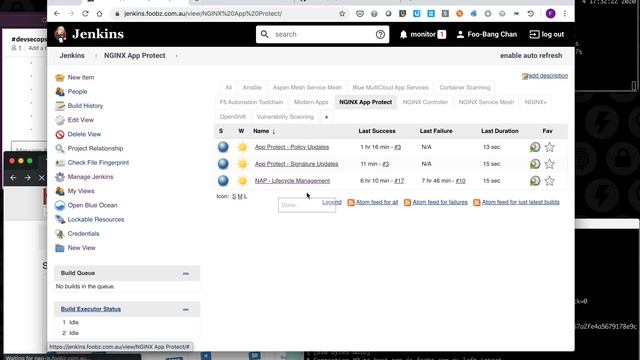Switch to F5 Automation Toolchain tab
The height and width of the screenshot is (360, 640).
[x=251, y=102]
